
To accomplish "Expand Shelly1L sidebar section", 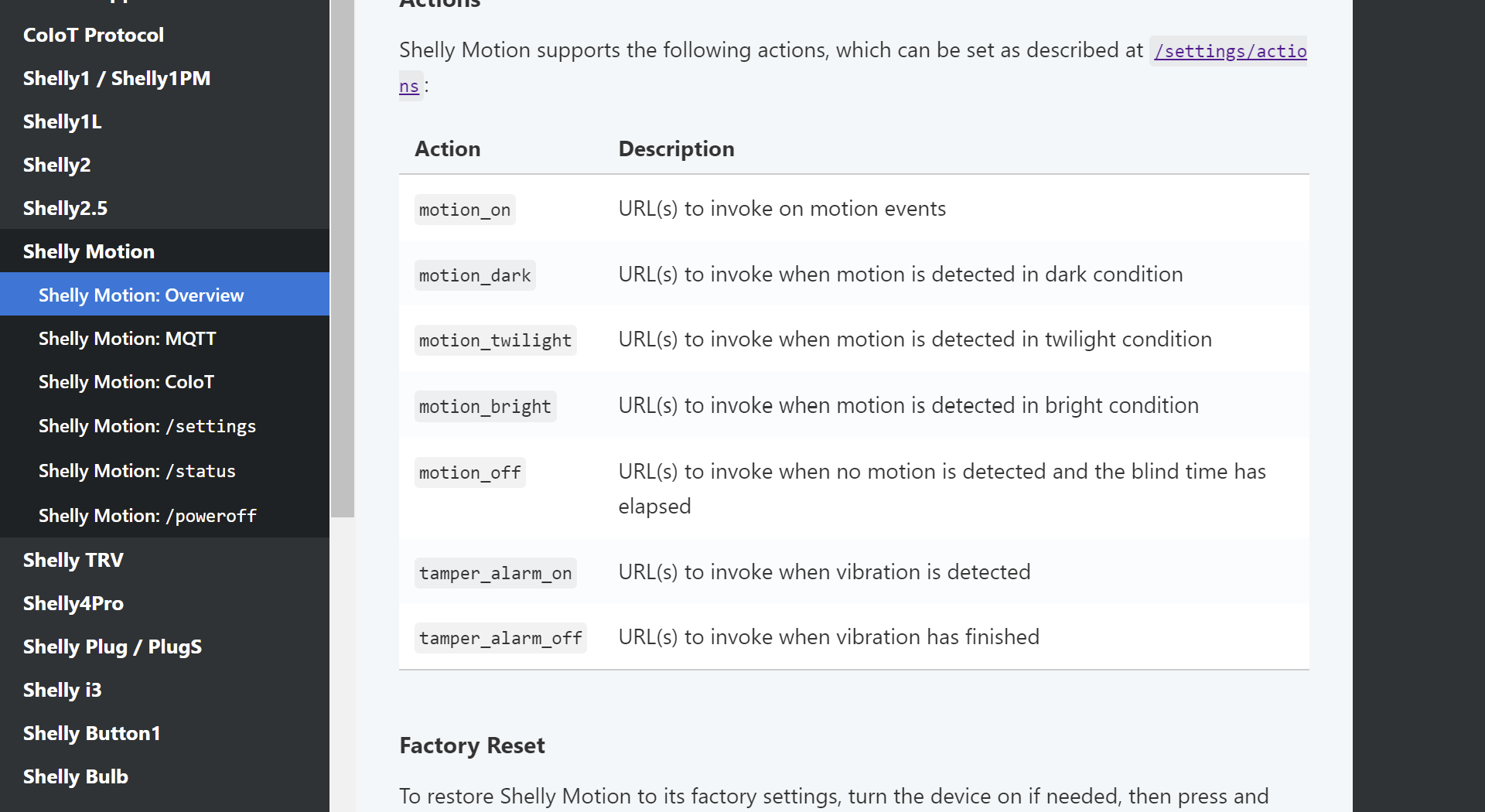I will click(x=63, y=121).
